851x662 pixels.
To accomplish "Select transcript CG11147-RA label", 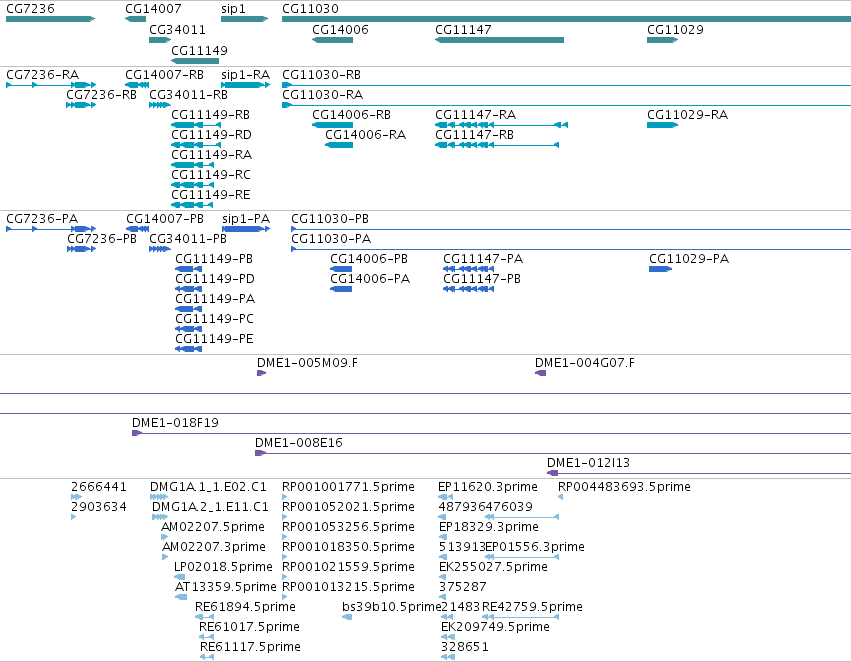I will (475, 114).
